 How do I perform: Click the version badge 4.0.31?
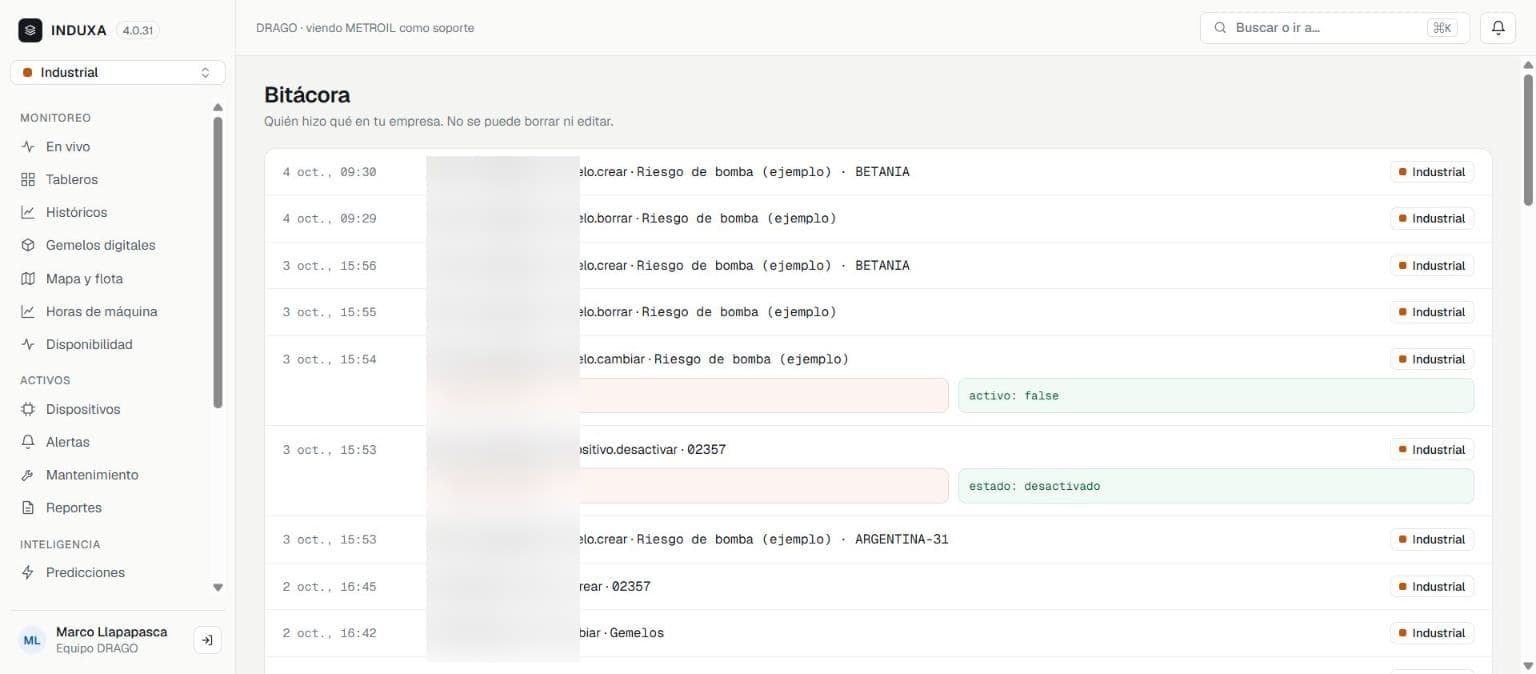click(138, 31)
